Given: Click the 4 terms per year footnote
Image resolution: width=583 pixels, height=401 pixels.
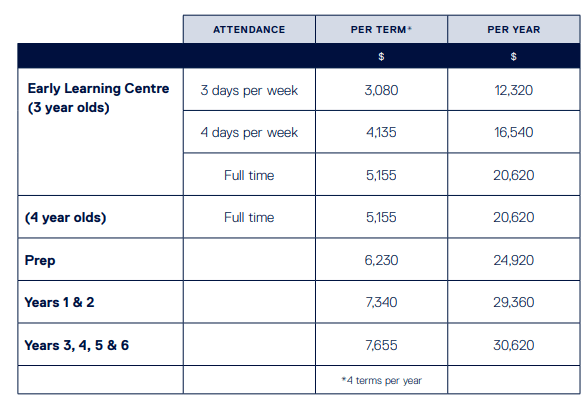Looking at the screenshot, I should (381, 381).
